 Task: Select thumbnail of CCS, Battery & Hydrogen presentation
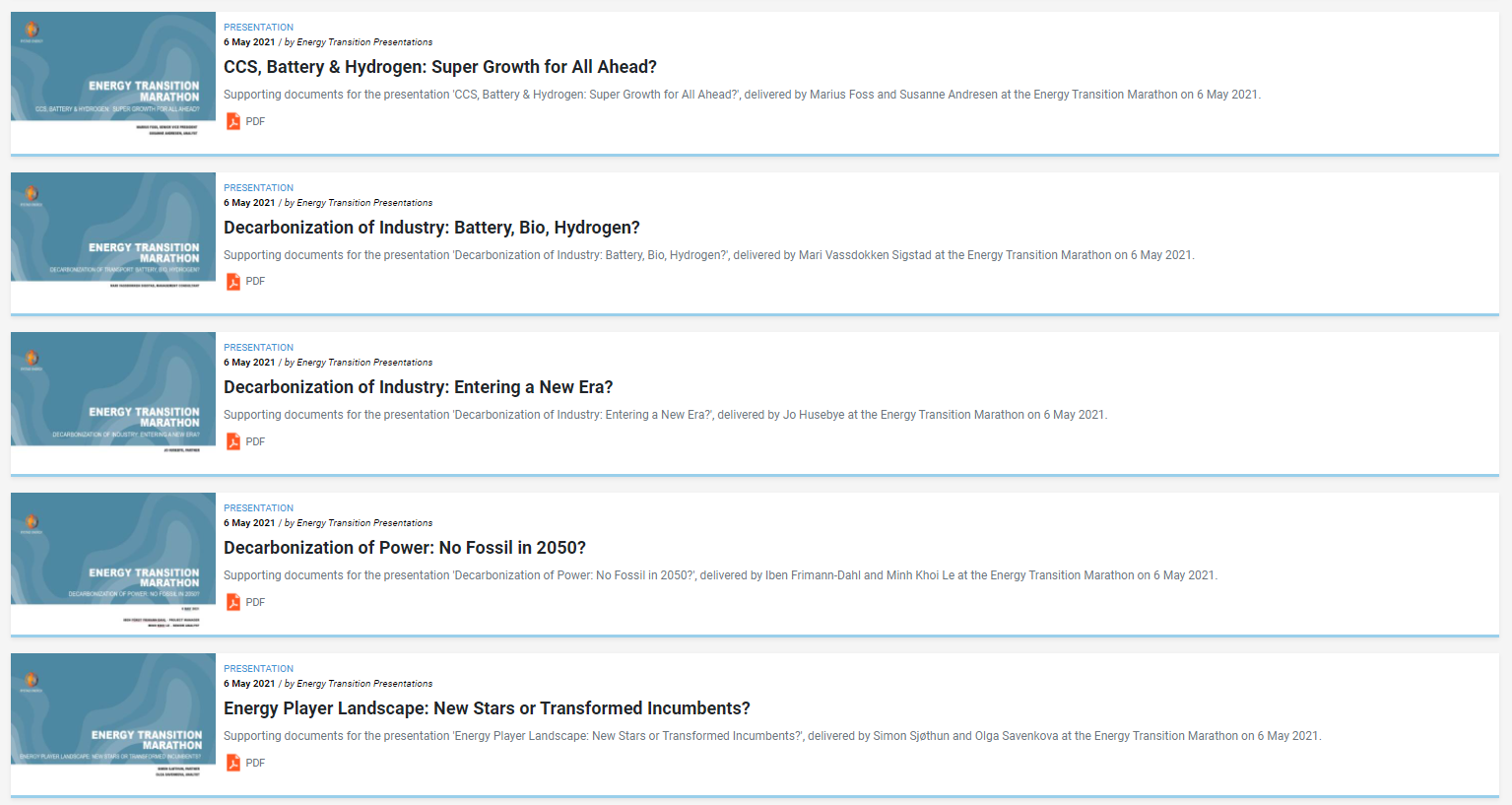(113, 81)
